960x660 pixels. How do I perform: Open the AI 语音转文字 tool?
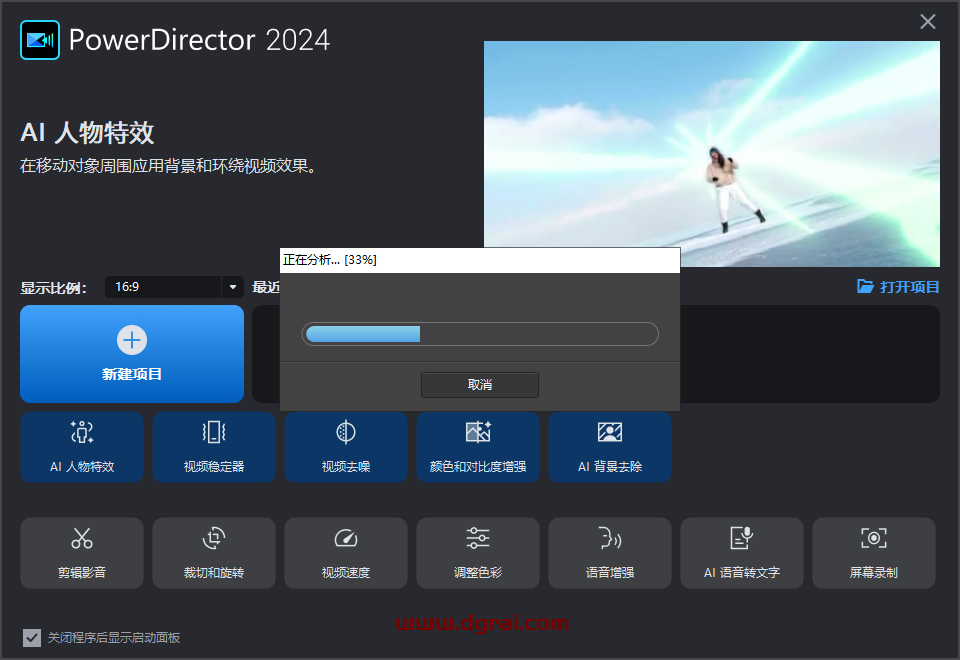[741, 553]
